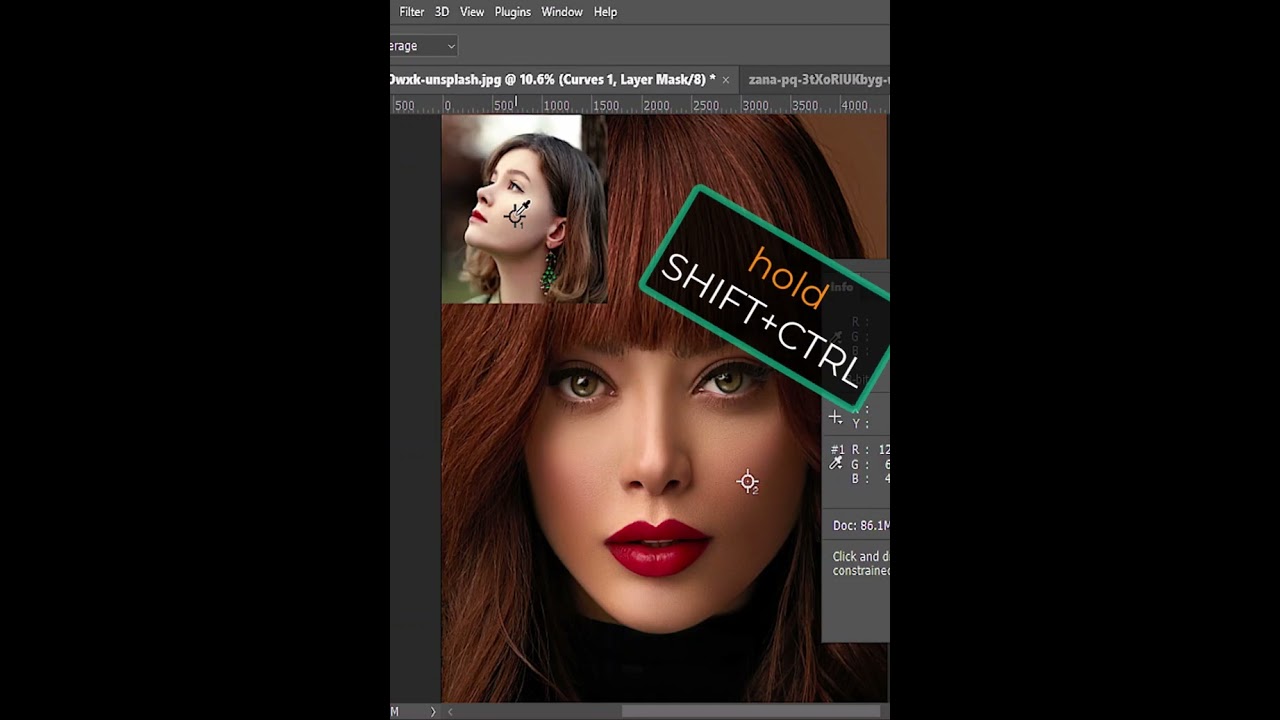
Task: Click the crosshair X Y coordinate icon
Action: [x=836, y=417]
